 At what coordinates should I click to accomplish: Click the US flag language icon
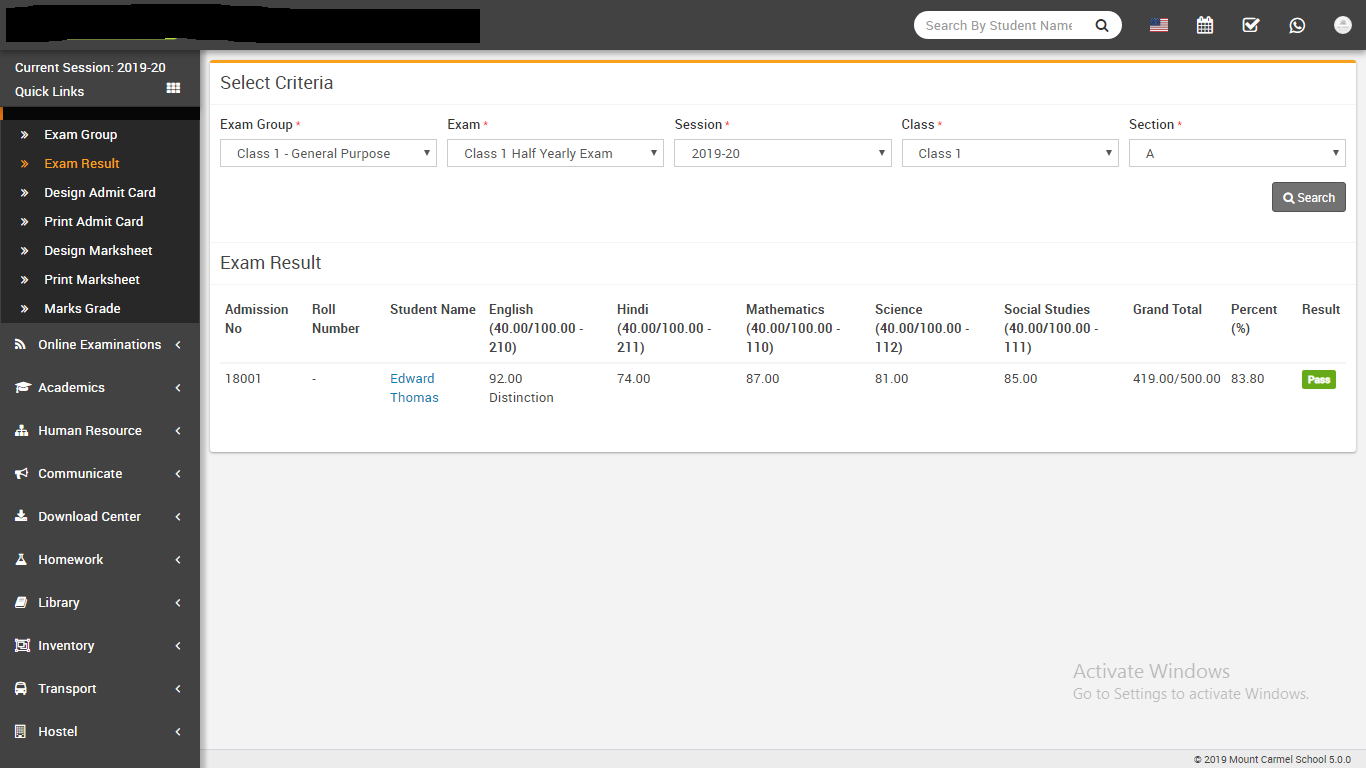pos(1159,26)
